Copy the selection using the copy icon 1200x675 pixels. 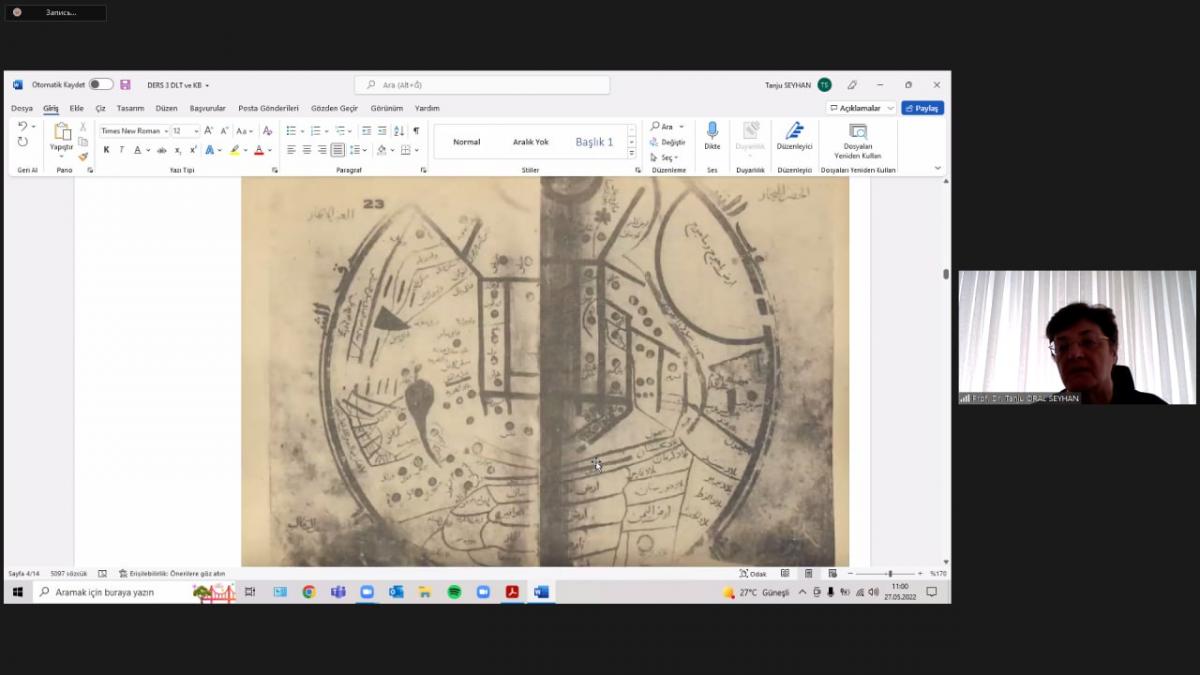[x=83, y=142]
